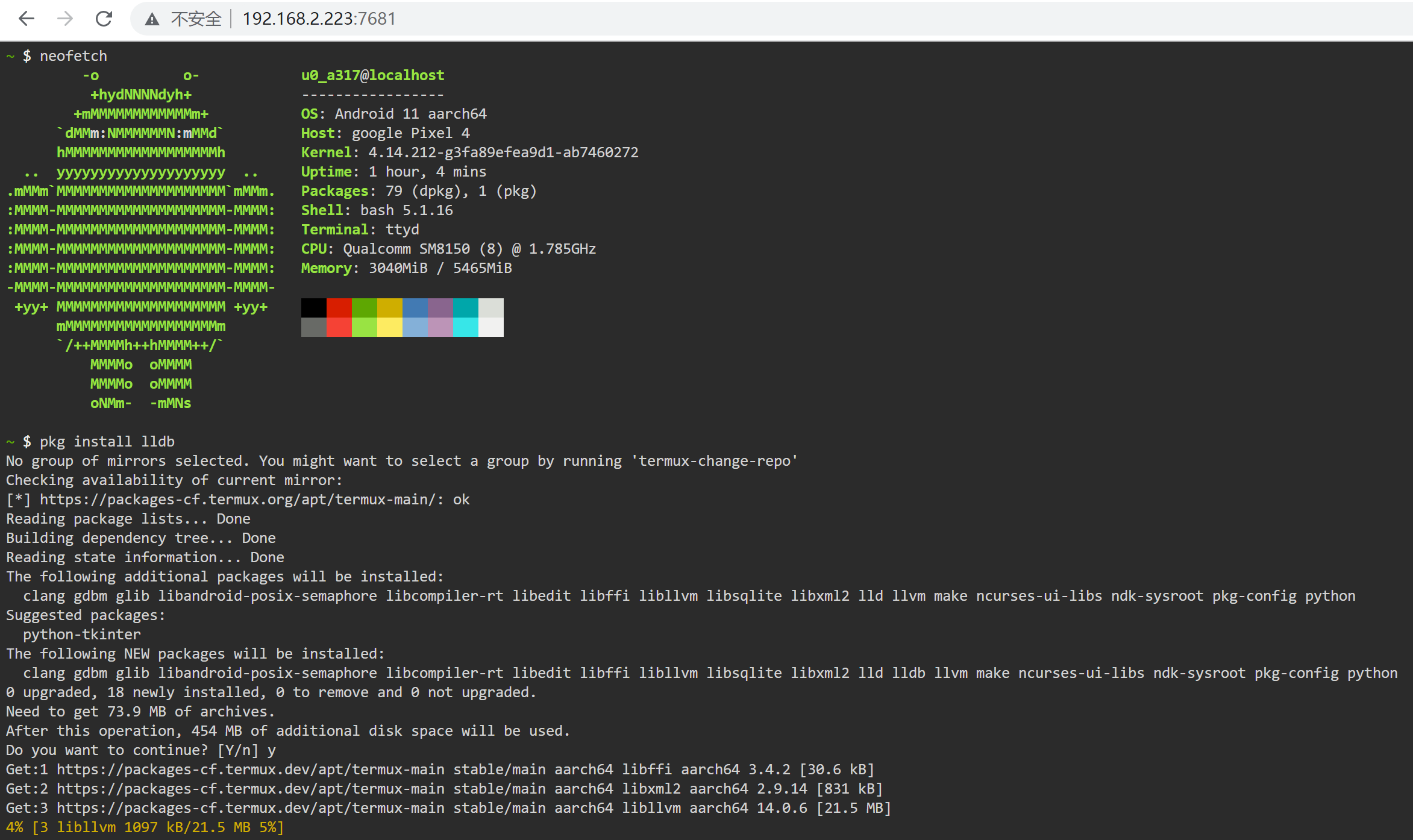Click the u0_a317@localhost title text
The image size is (1413, 840).
[x=372, y=75]
